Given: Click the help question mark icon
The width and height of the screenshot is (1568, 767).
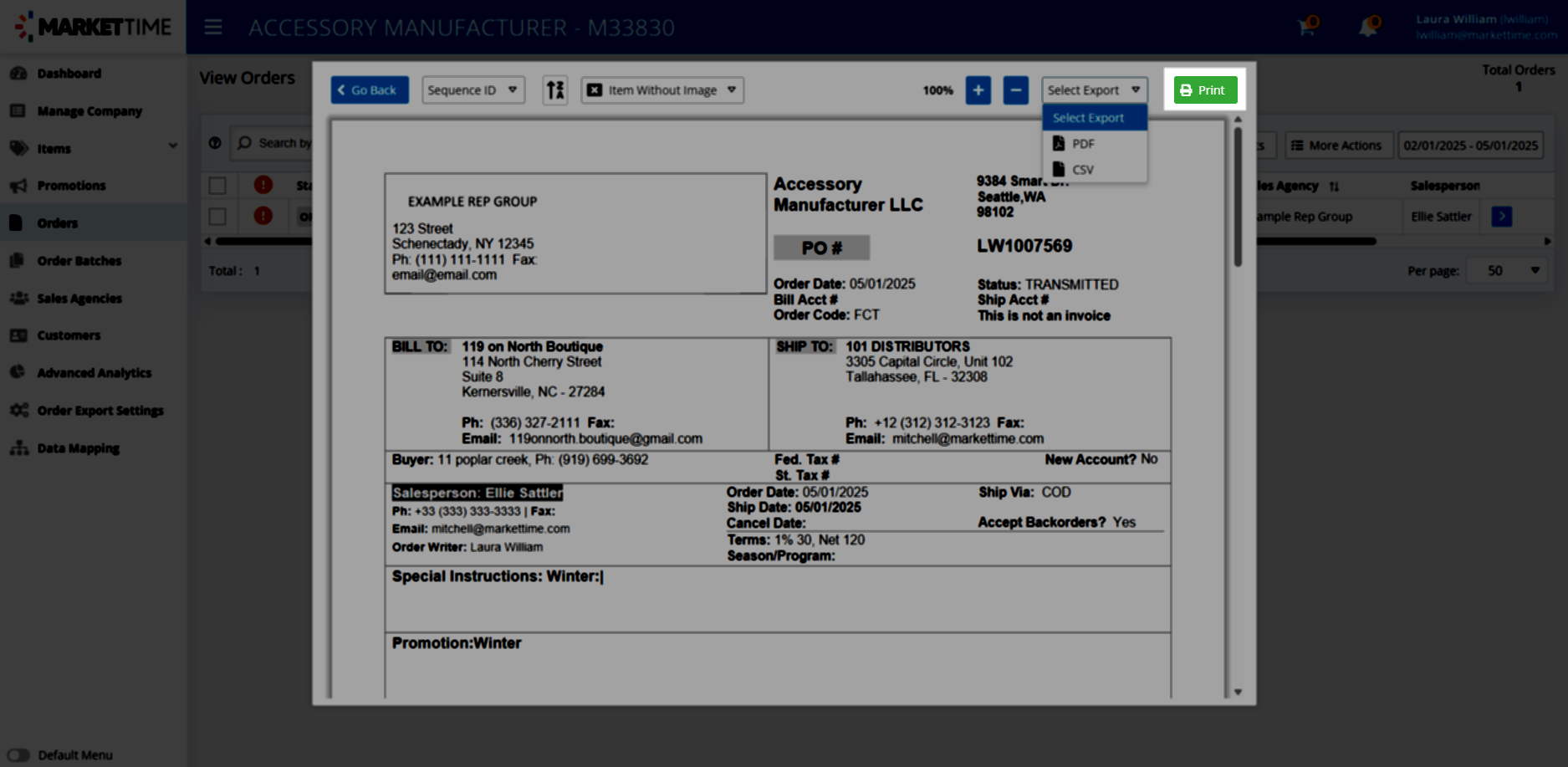Looking at the screenshot, I should click(215, 143).
